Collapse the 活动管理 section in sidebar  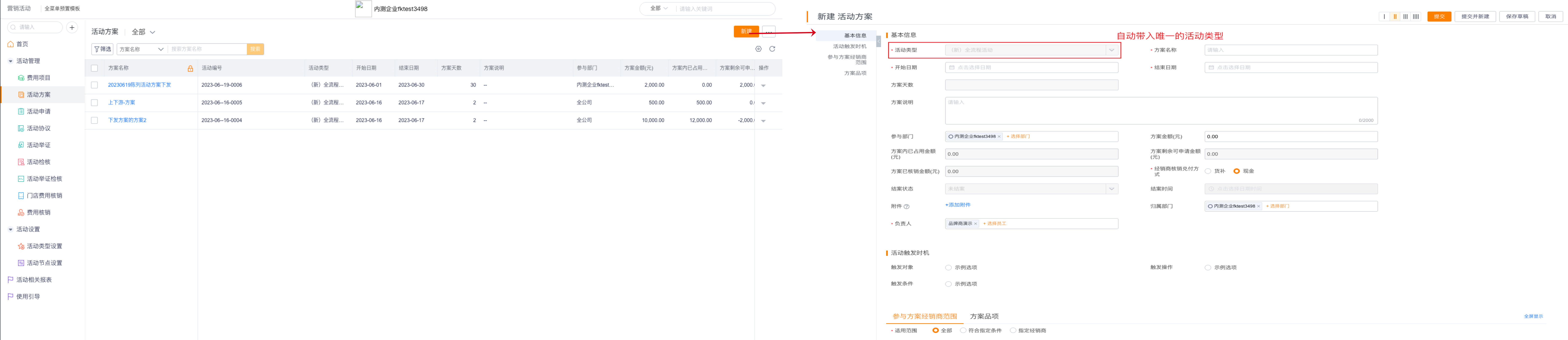[10, 61]
